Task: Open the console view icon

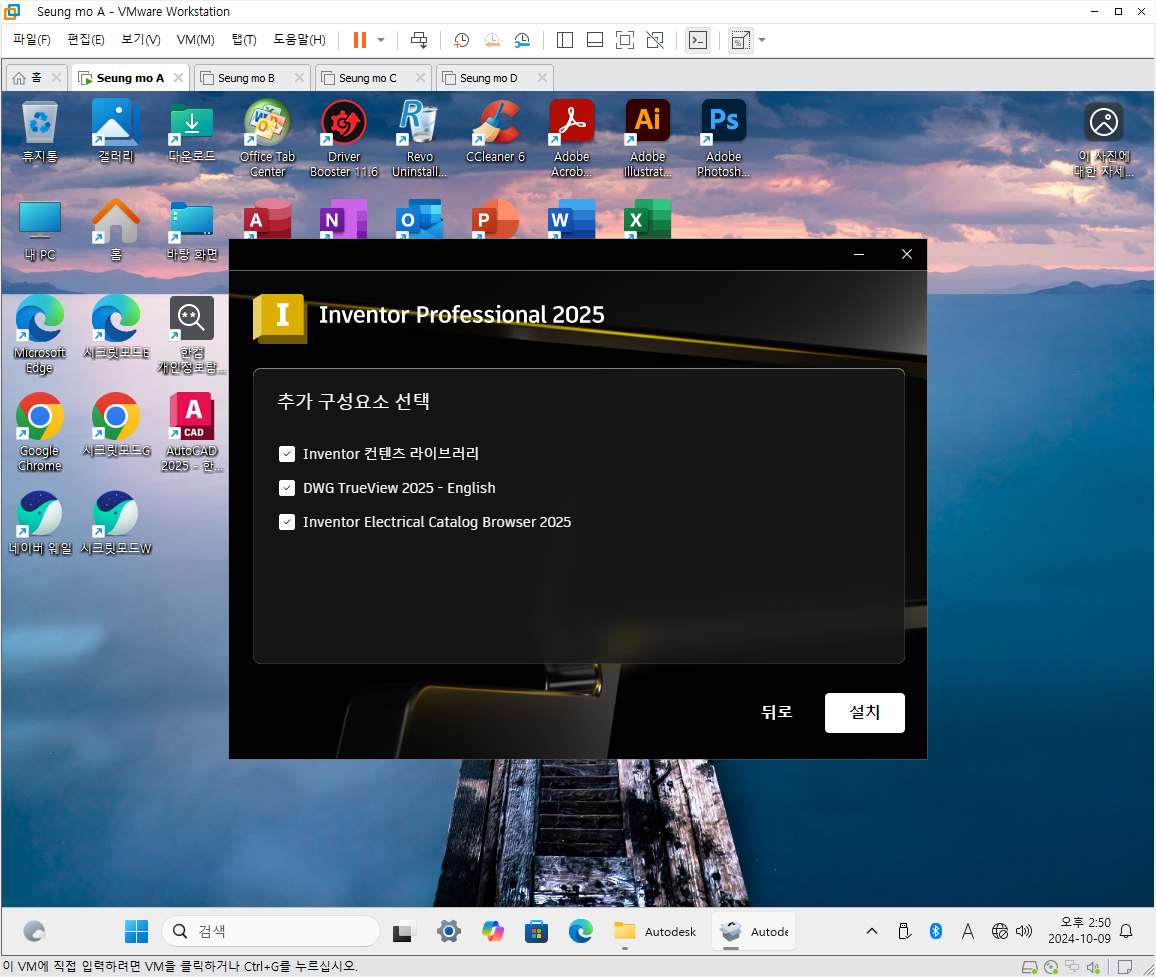Action: click(697, 41)
